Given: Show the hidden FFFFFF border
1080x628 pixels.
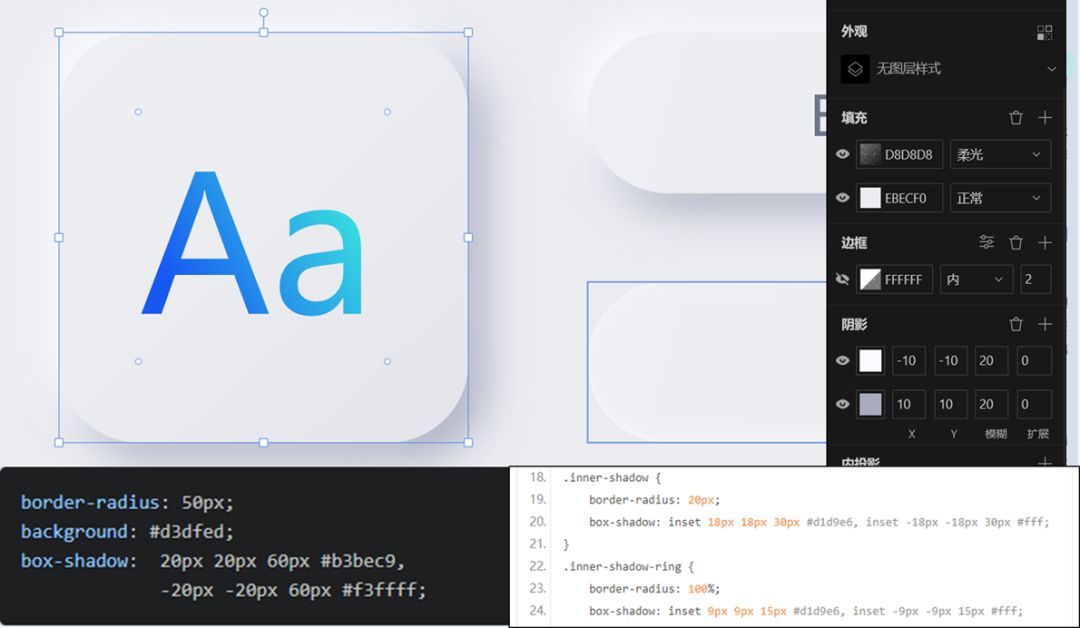Looking at the screenshot, I should 842,279.
